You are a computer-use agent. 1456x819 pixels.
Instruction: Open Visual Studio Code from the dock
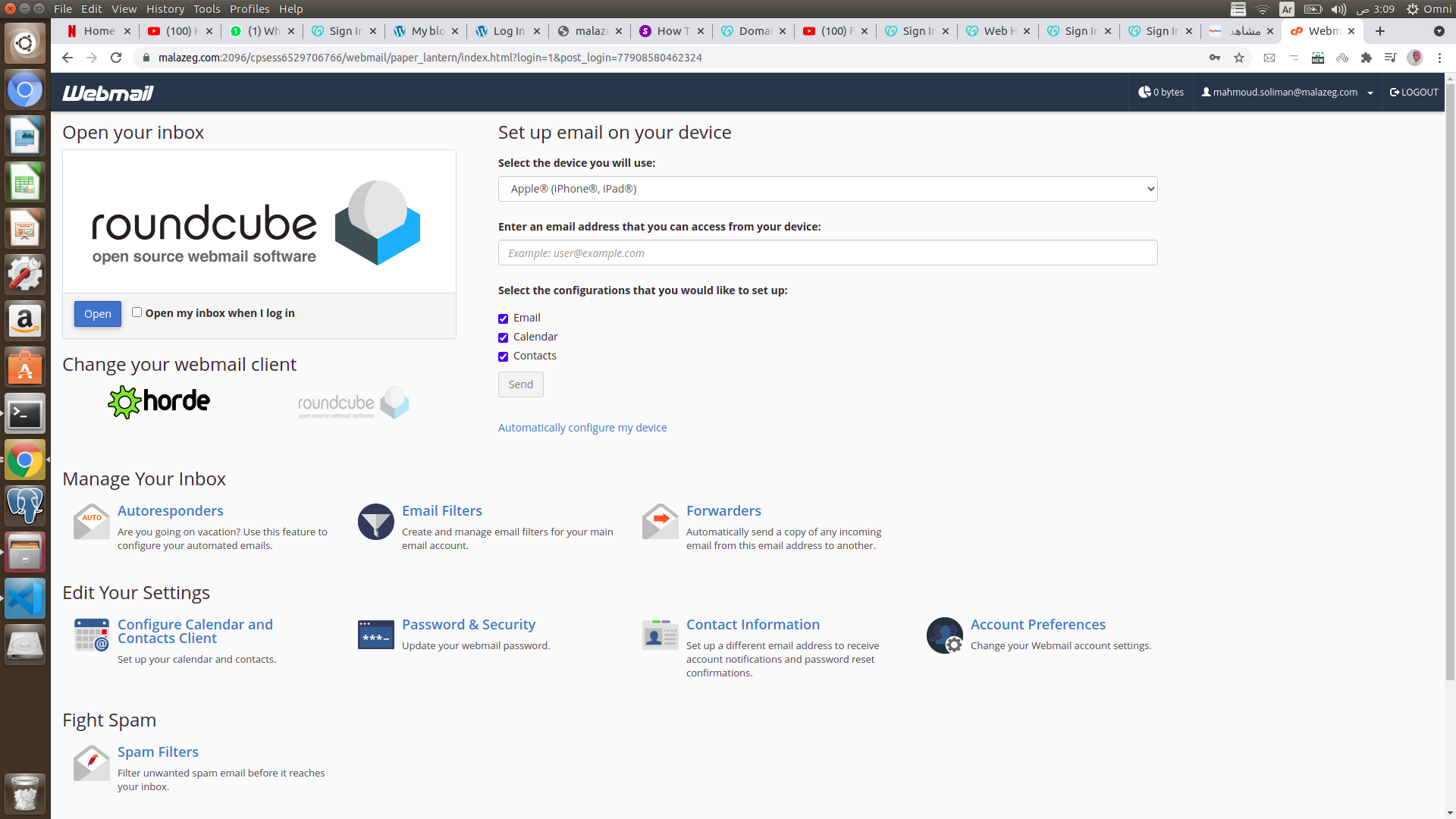25,598
